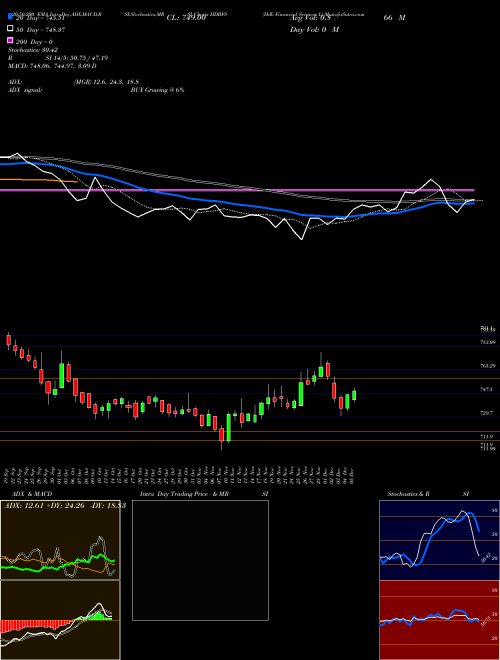This screenshot has height=660, width=500.
Task: Click the blue 20 Day legend swatch
Action: [10, 16]
